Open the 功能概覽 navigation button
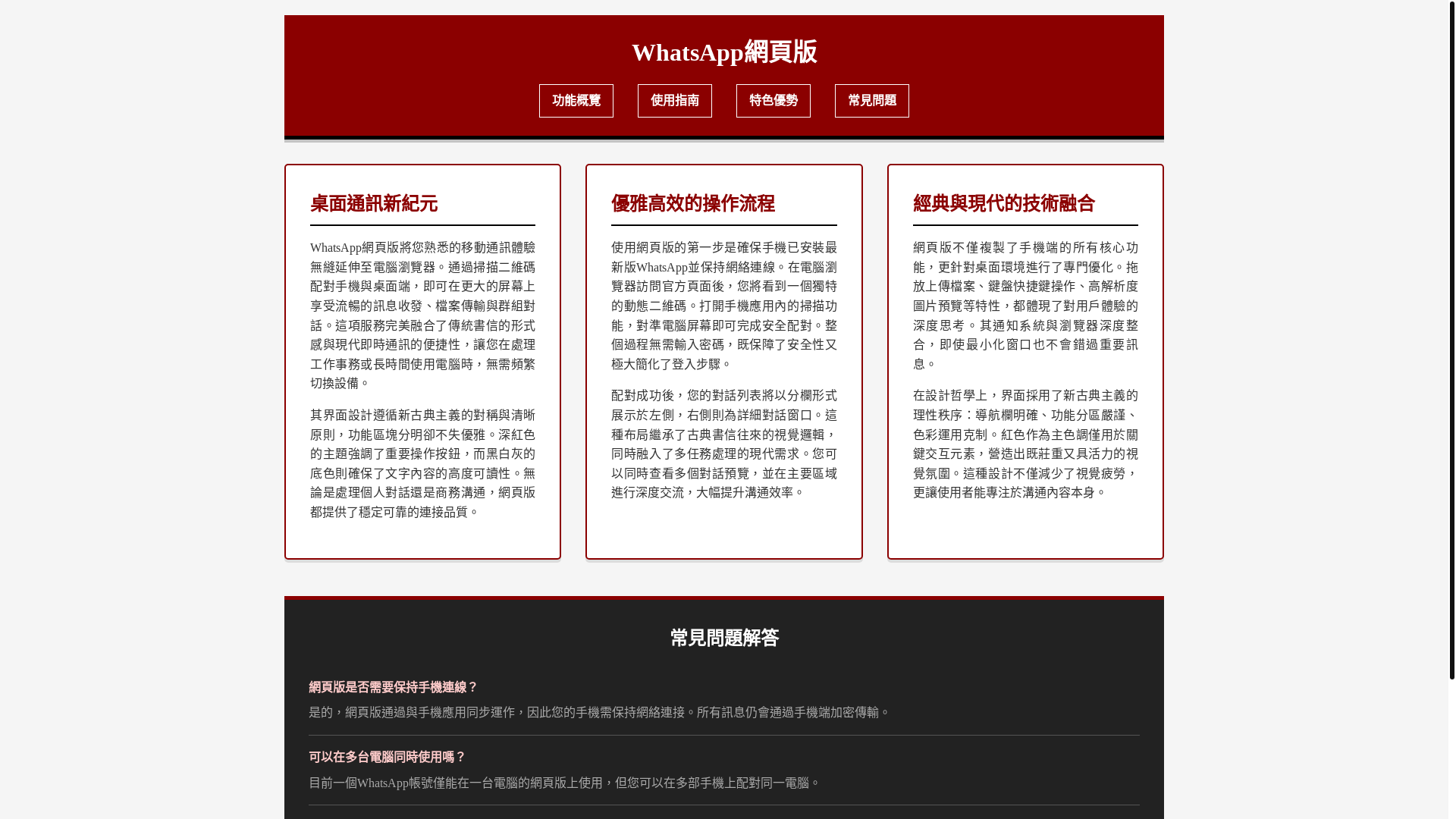The image size is (1456, 819). pyautogui.click(x=576, y=101)
